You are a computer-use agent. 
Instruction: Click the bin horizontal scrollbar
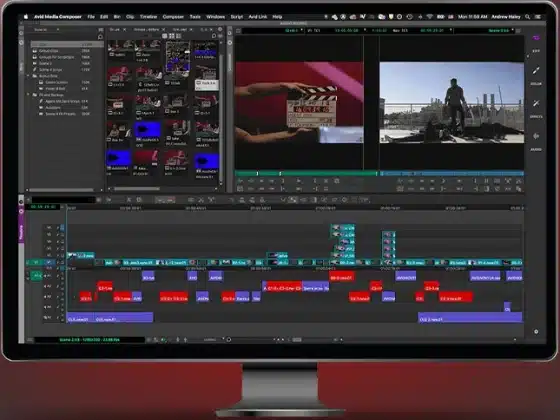(137, 189)
